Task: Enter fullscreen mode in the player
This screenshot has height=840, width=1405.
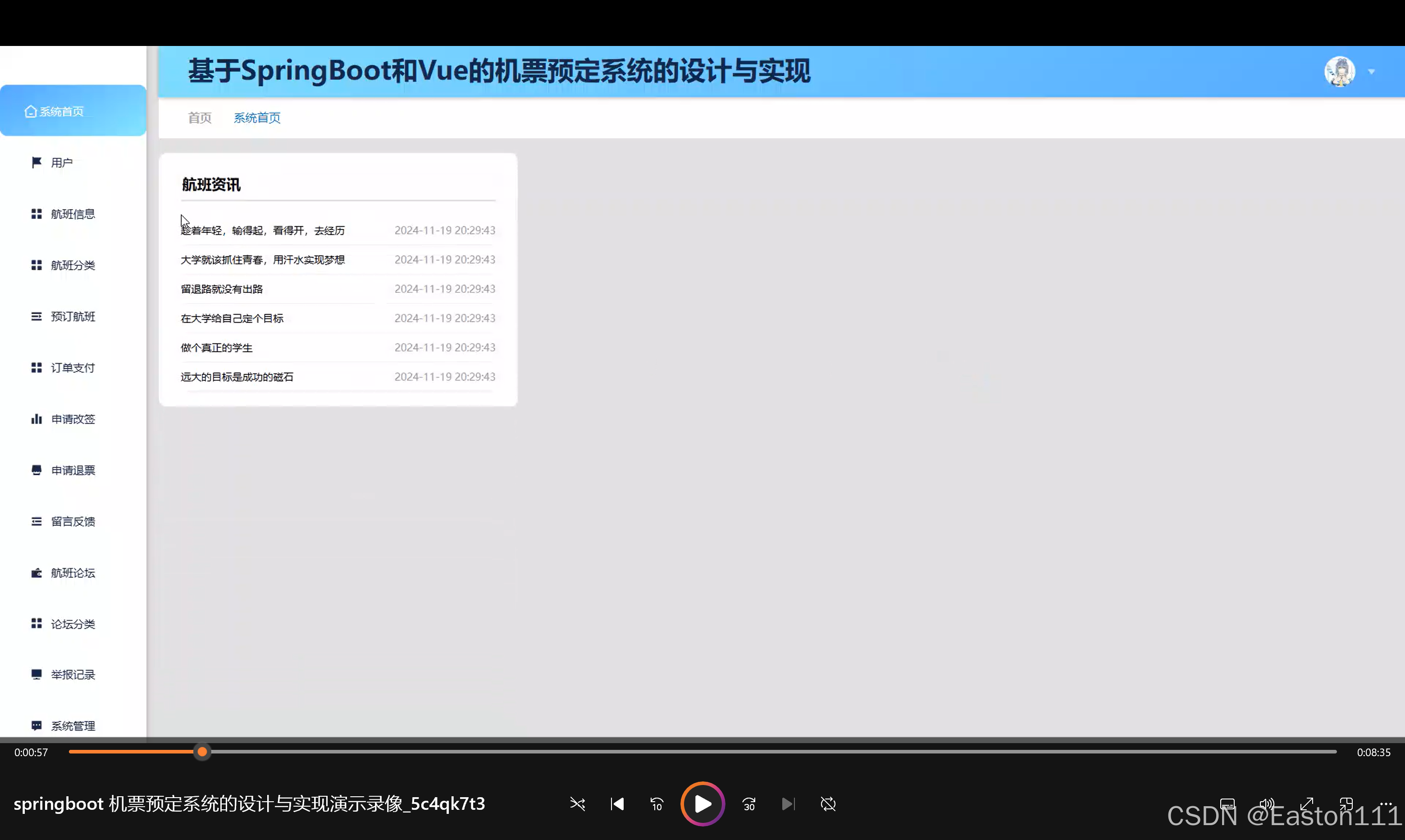Action: [1307, 804]
